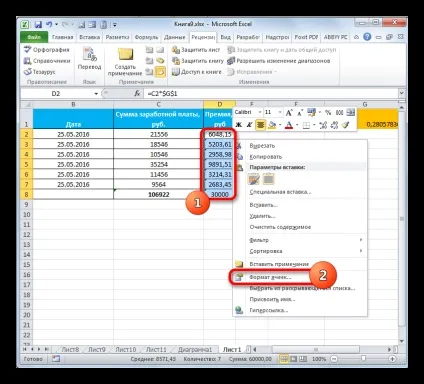
Task: Run the Орфография spell check
Action: click(47, 50)
